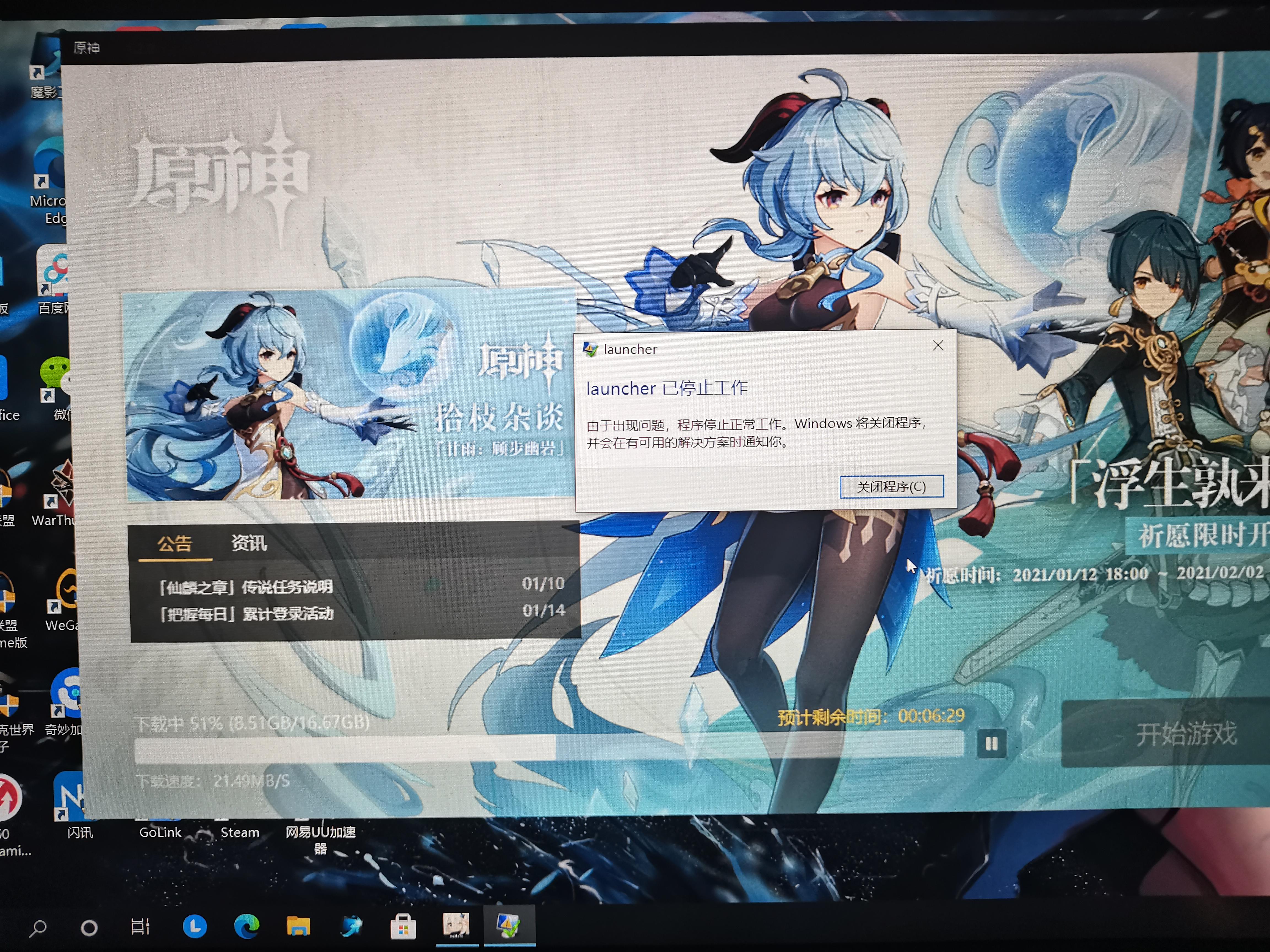The height and width of the screenshot is (952, 1270).
Task: Click 关闭程序(C) in the error dialog
Action: [891, 487]
